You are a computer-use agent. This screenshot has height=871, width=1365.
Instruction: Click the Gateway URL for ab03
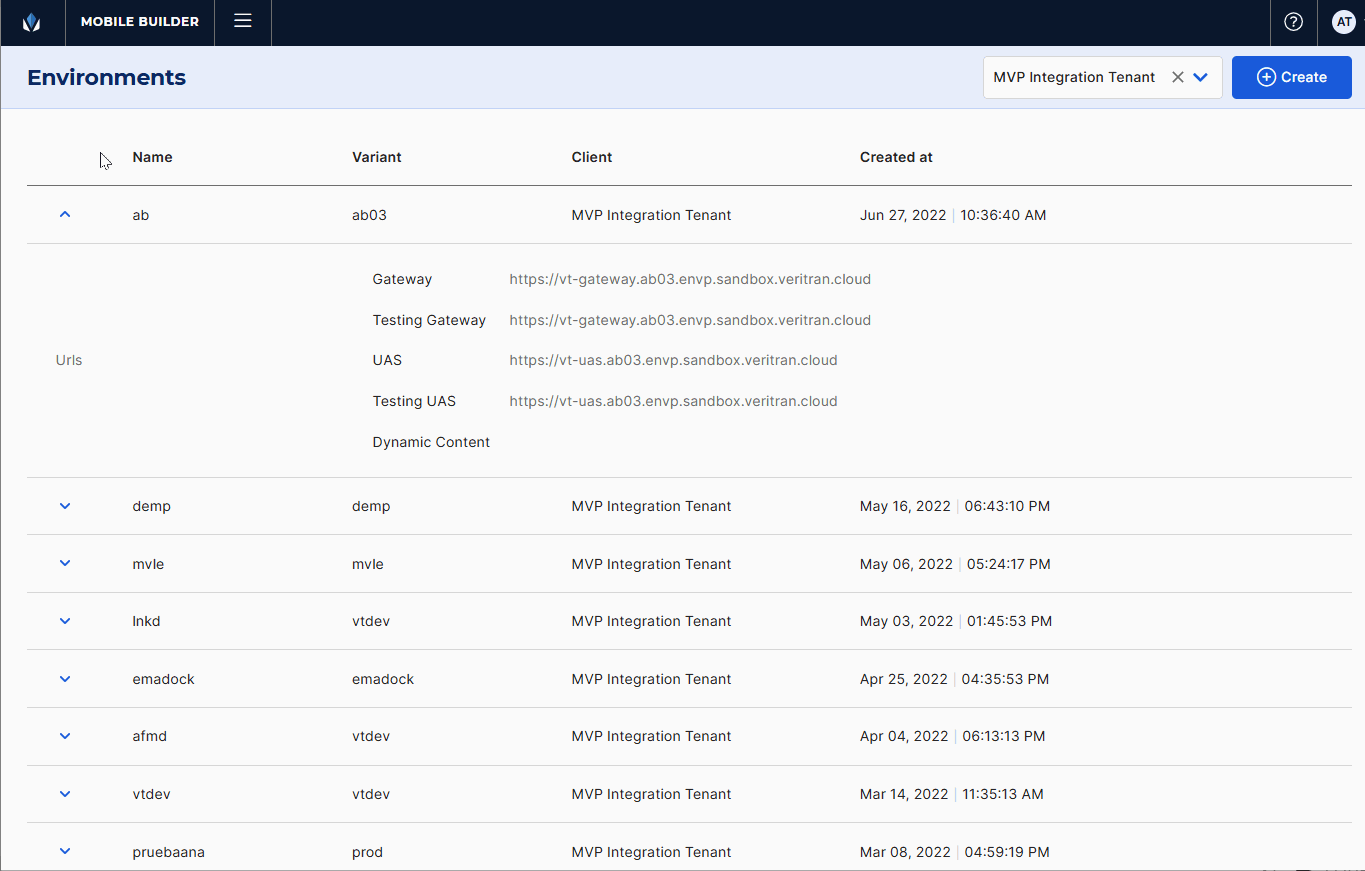[x=689, y=279]
